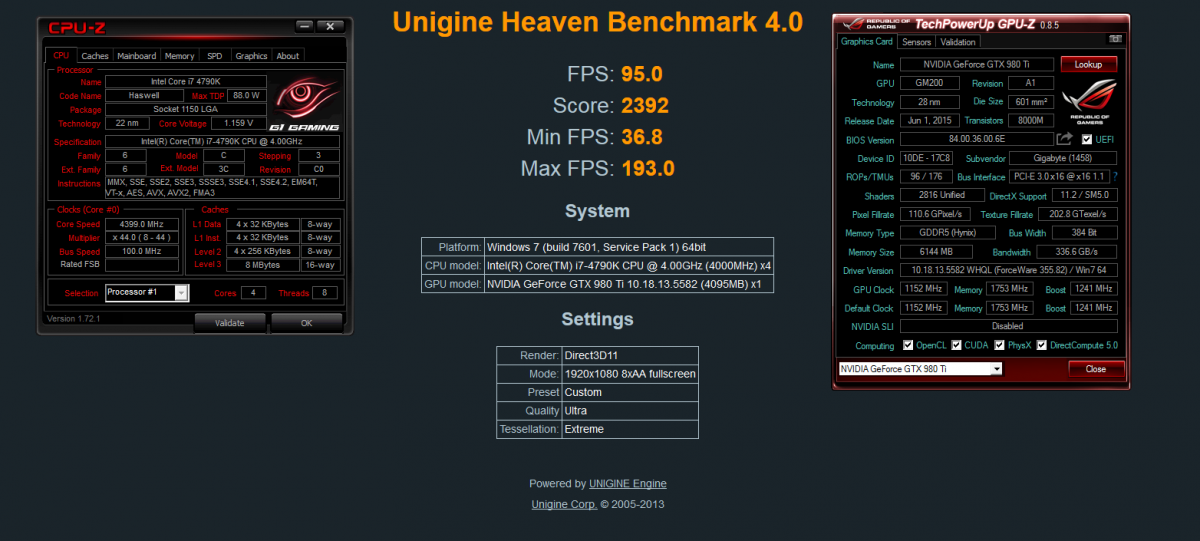Viewport: 1200px width, 541px height.
Task: Click the Driver Version field in GPU-Z
Action: point(1008,270)
